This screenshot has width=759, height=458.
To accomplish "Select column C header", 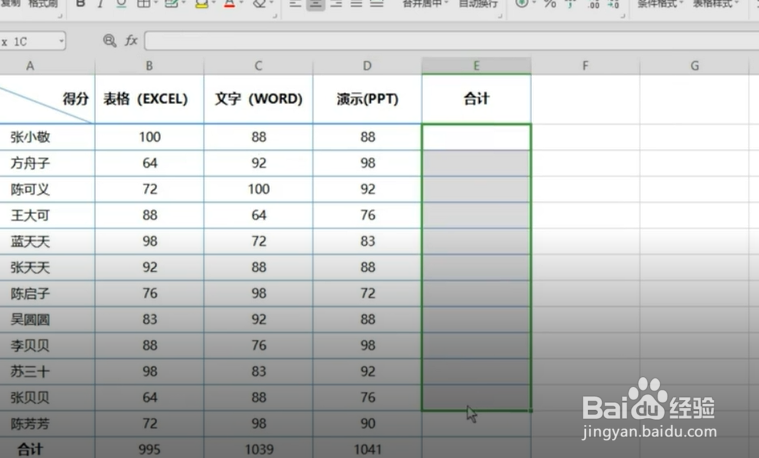I will pyautogui.click(x=258, y=65).
